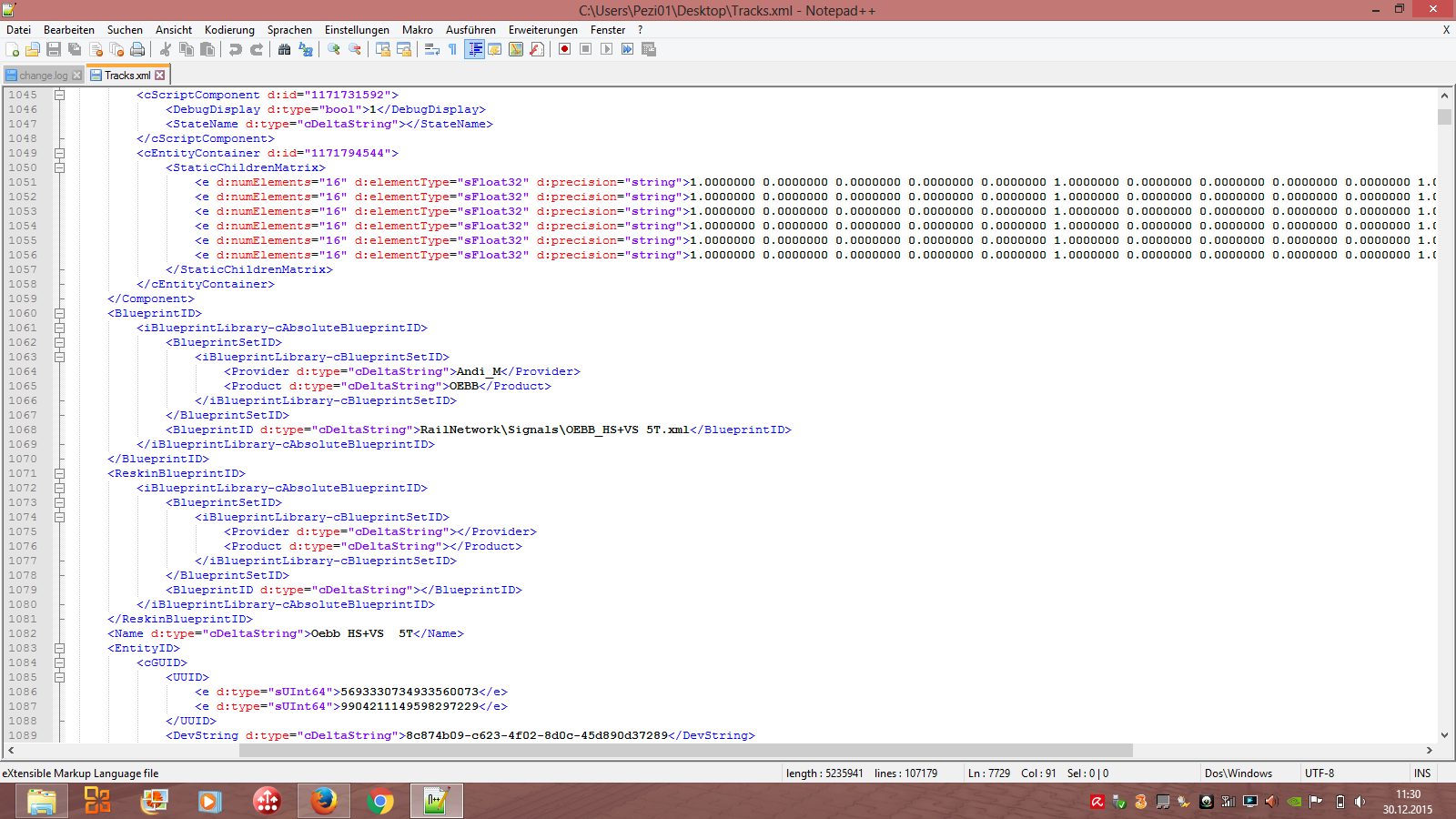Collapse the StaticChildrenMatrix fold at line 1050
Screen dimensions: 1456x819
click(x=59, y=167)
